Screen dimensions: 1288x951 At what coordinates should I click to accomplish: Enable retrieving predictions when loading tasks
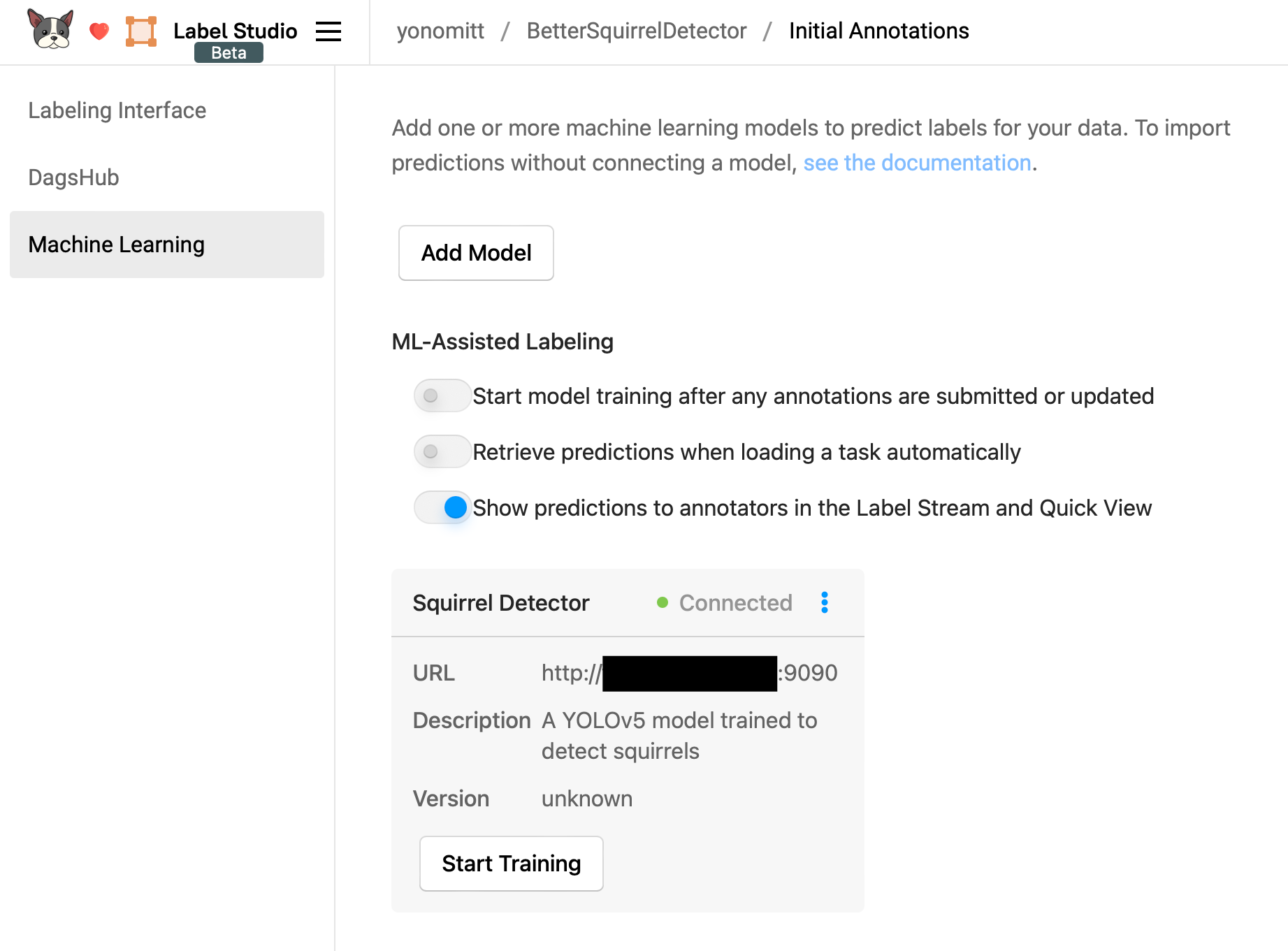pos(442,451)
